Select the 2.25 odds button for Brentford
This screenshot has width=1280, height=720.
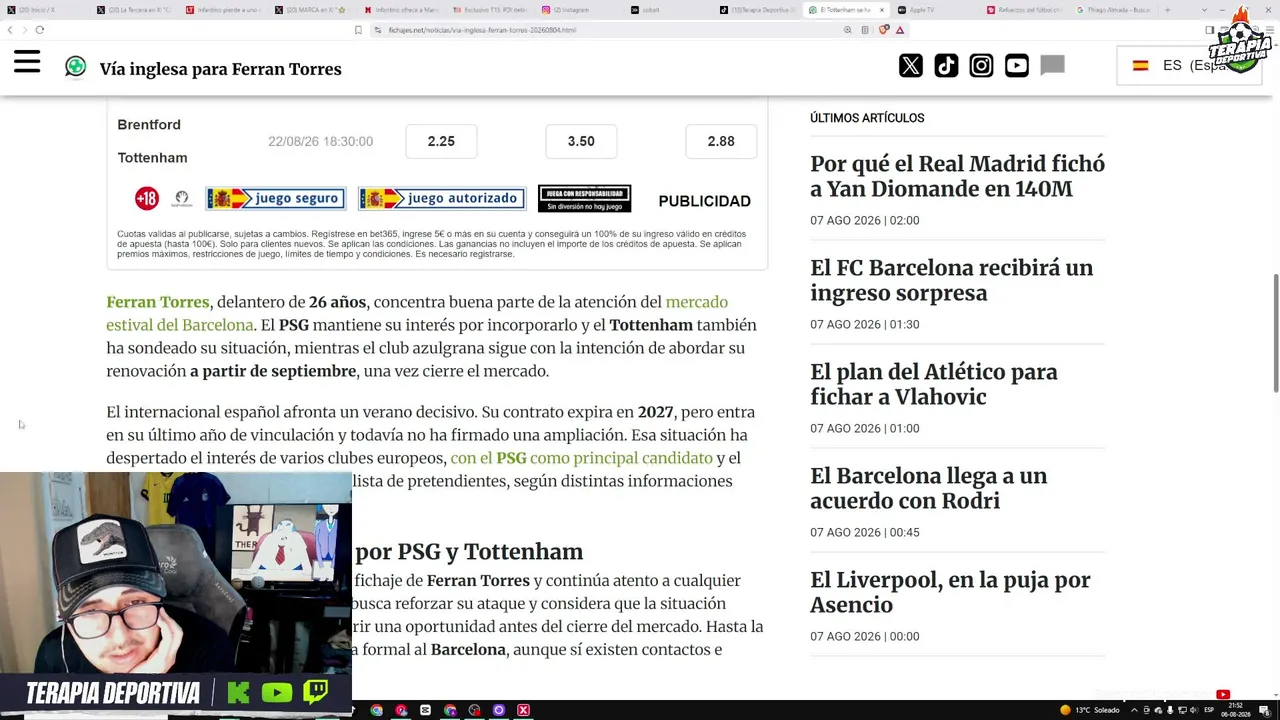click(x=441, y=141)
